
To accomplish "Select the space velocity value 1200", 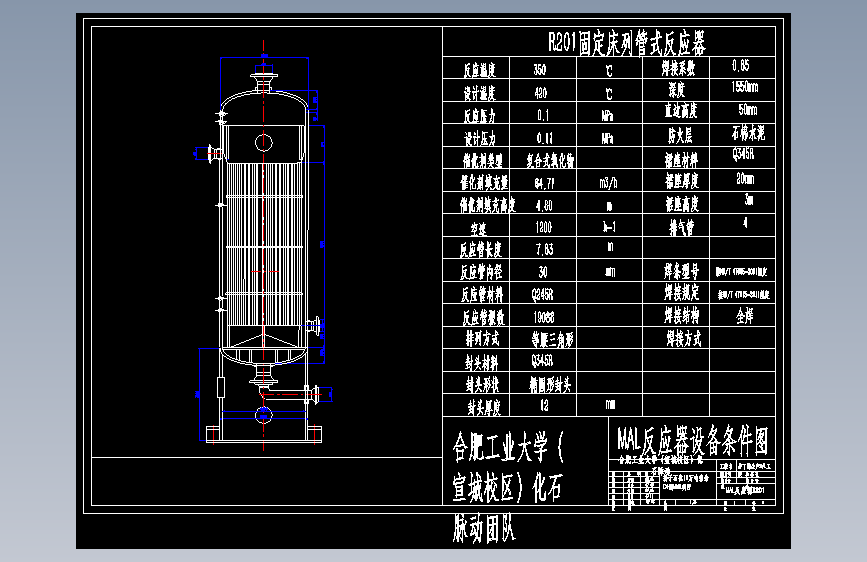I will [544, 227].
